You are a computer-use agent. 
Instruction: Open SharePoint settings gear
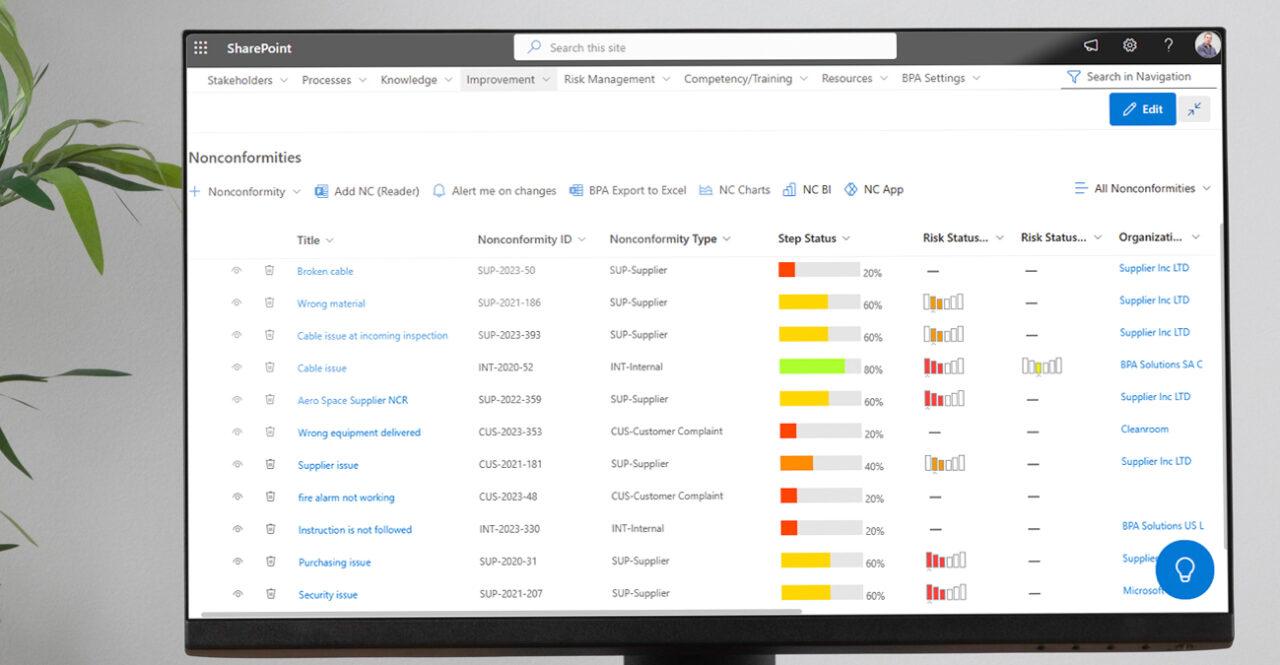pos(1129,45)
